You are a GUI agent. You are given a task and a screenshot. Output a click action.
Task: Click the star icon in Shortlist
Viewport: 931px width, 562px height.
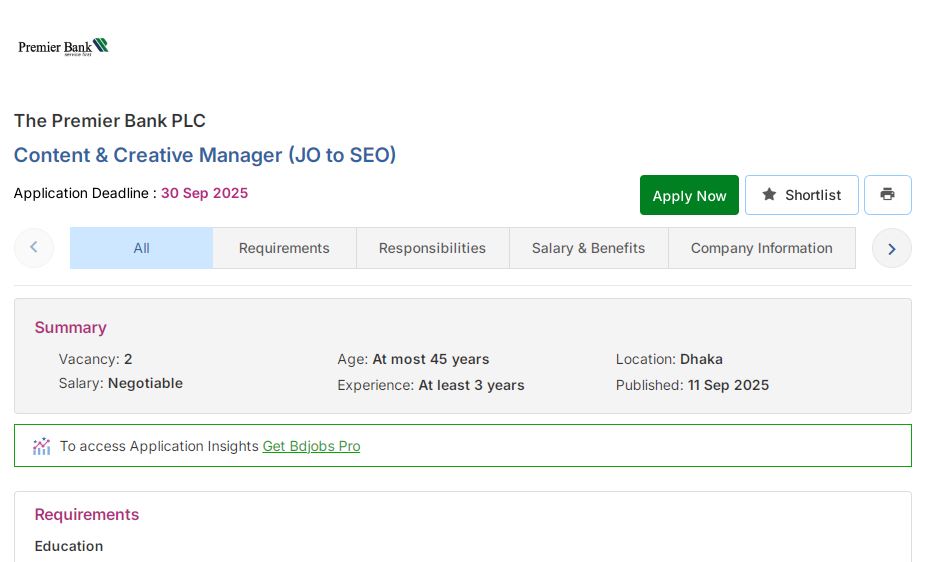pyautogui.click(x=769, y=195)
